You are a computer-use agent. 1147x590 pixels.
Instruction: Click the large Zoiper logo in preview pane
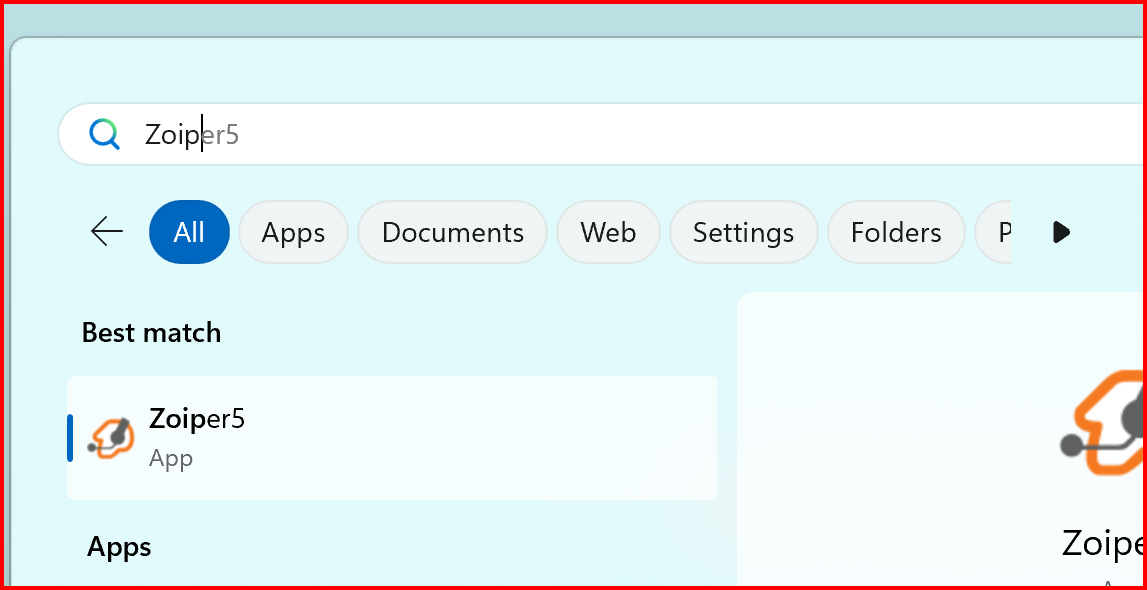pos(1102,424)
